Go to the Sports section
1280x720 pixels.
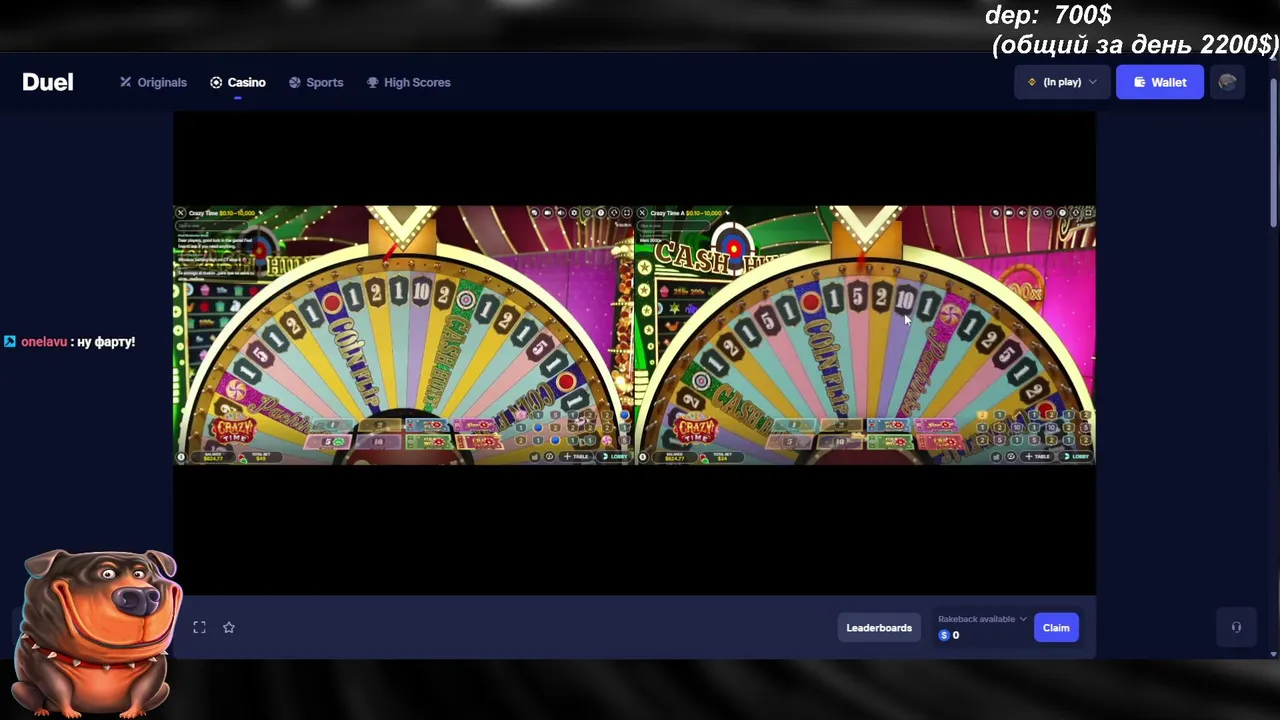click(x=316, y=82)
